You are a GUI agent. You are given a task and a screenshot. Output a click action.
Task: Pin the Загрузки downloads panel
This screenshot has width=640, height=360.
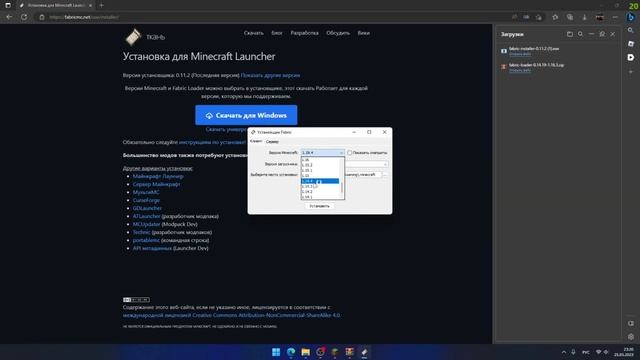[602, 34]
